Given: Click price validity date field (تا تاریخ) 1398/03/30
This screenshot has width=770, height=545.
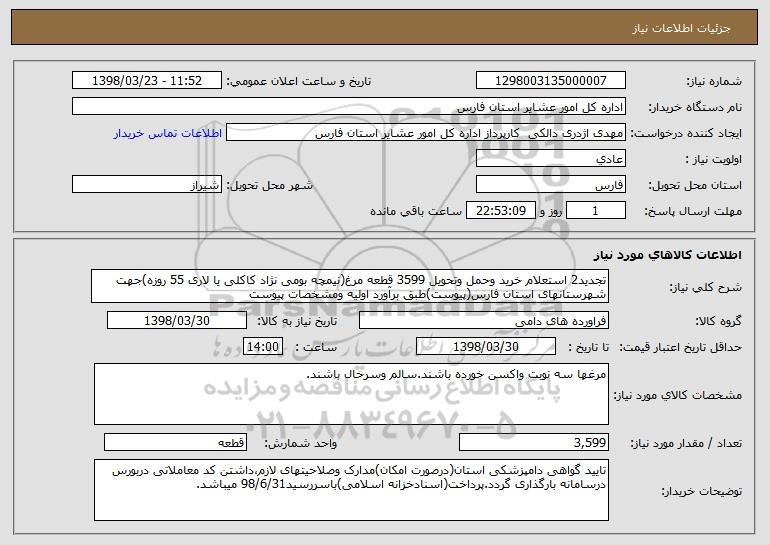Looking at the screenshot, I should [486, 347].
